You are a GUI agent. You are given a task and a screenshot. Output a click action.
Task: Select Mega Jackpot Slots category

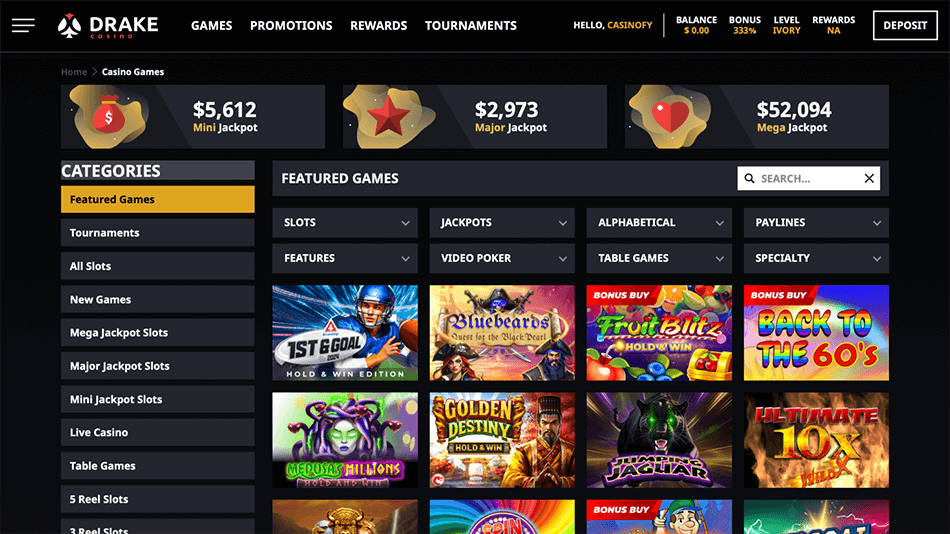(158, 332)
